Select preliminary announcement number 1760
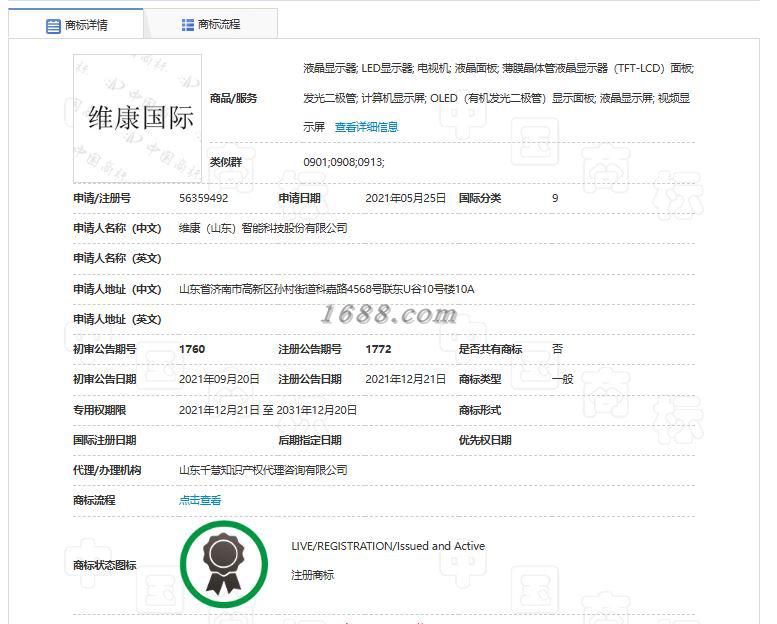Viewport: 777px width, 624px height. (192, 349)
